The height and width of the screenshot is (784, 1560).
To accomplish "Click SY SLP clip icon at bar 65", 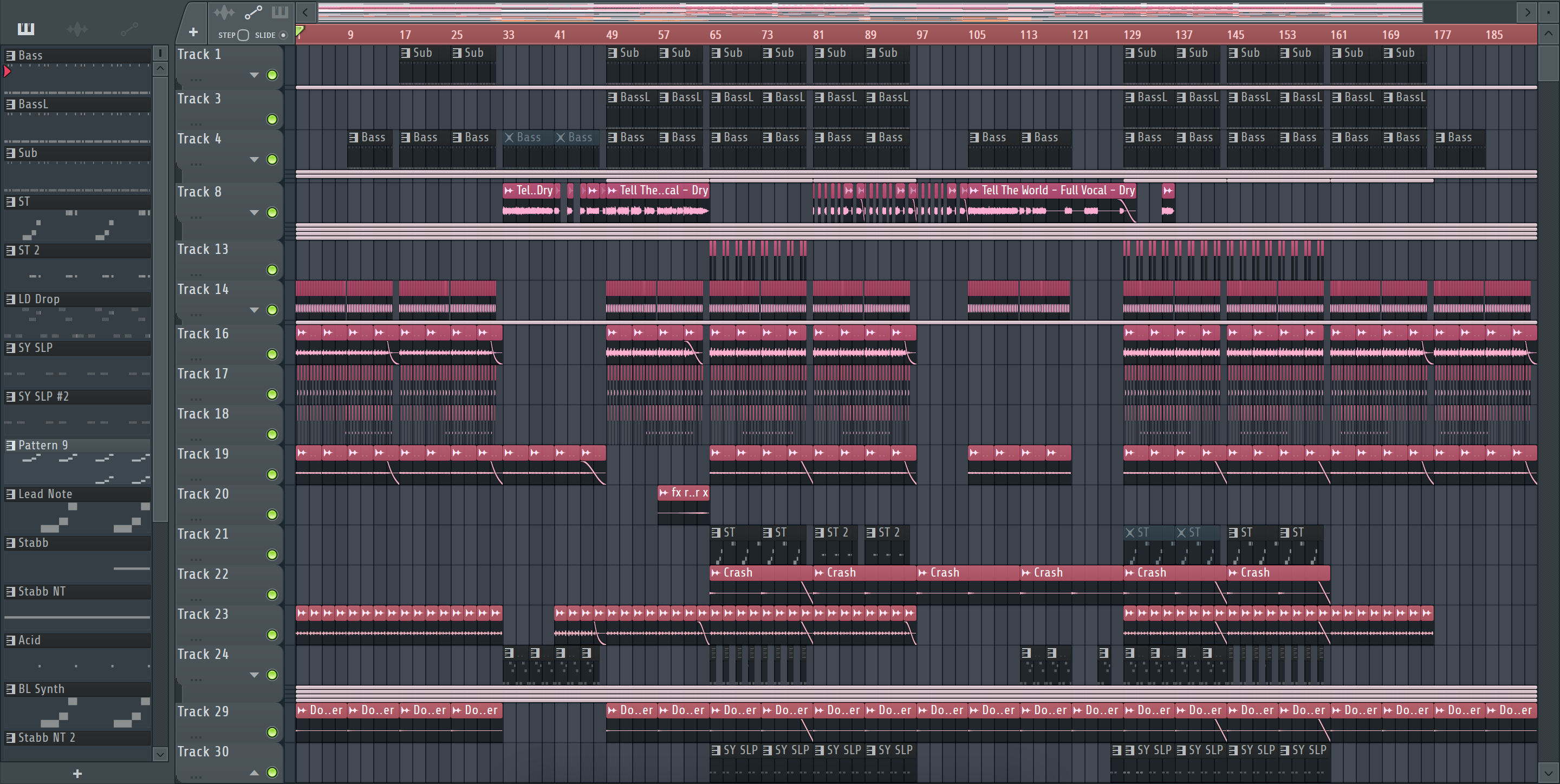I will (x=716, y=750).
